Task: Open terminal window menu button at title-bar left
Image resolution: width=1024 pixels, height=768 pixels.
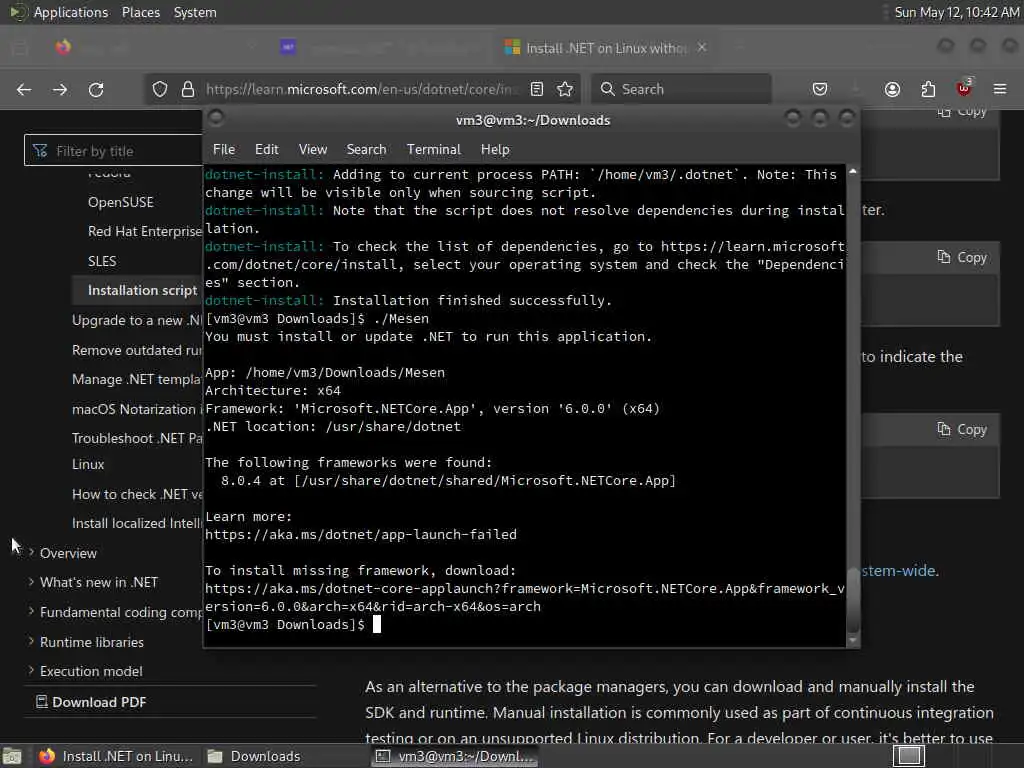Action: click(216, 118)
